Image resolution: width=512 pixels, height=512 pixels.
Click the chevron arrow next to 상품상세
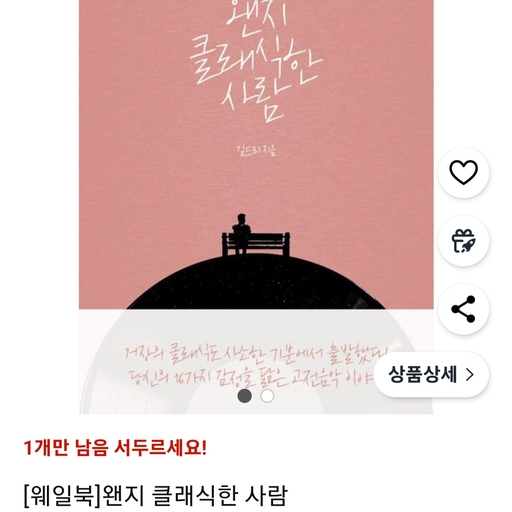coord(470,375)
